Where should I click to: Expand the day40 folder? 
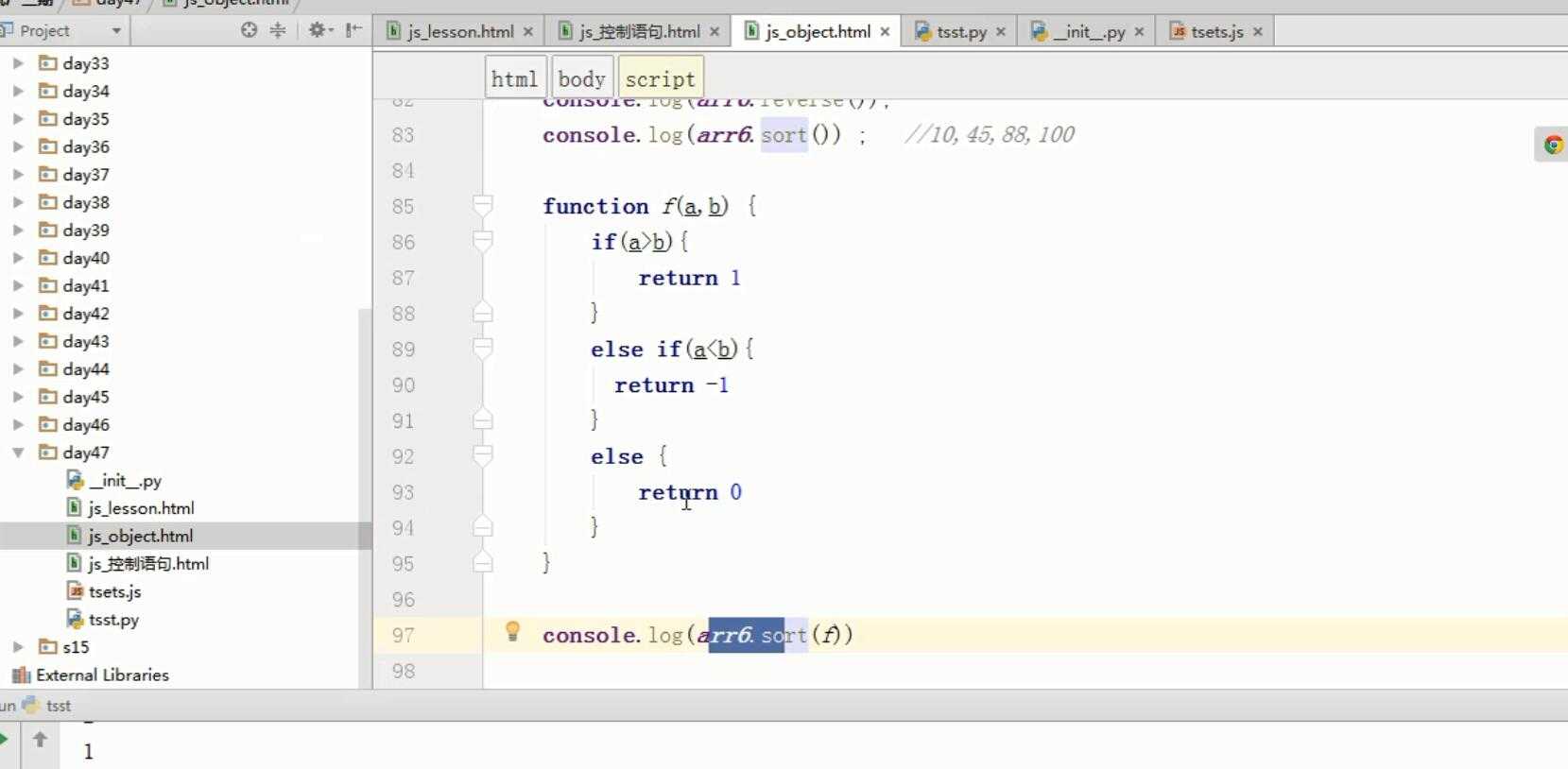[18, 258]
